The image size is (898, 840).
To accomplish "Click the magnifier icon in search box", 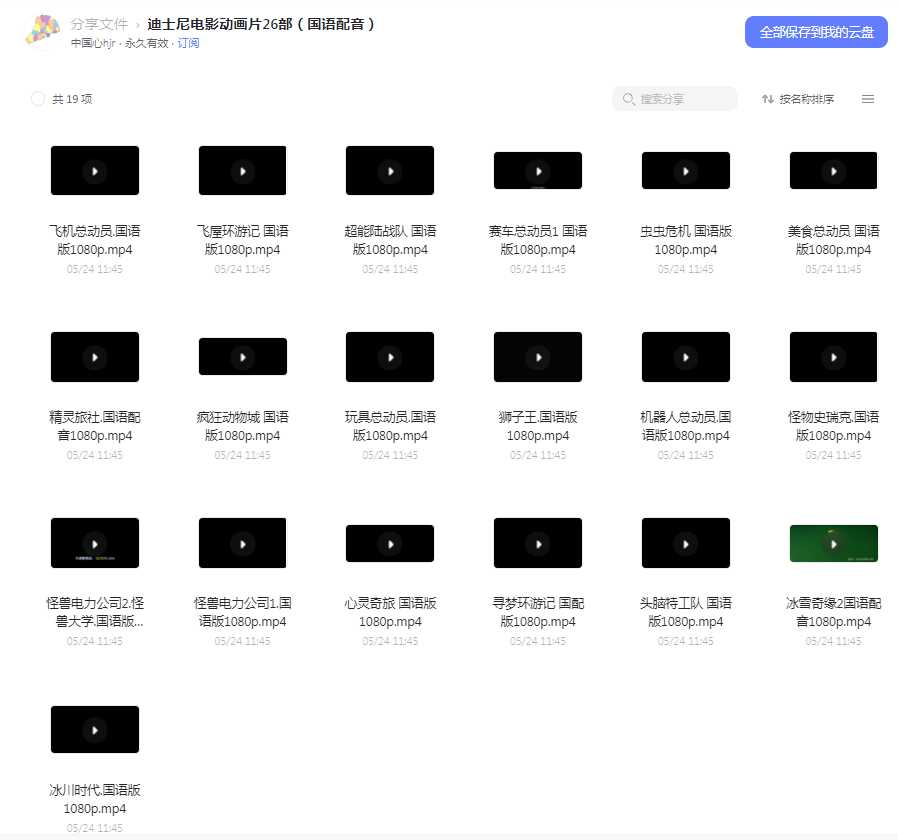I will click(628, 99).
